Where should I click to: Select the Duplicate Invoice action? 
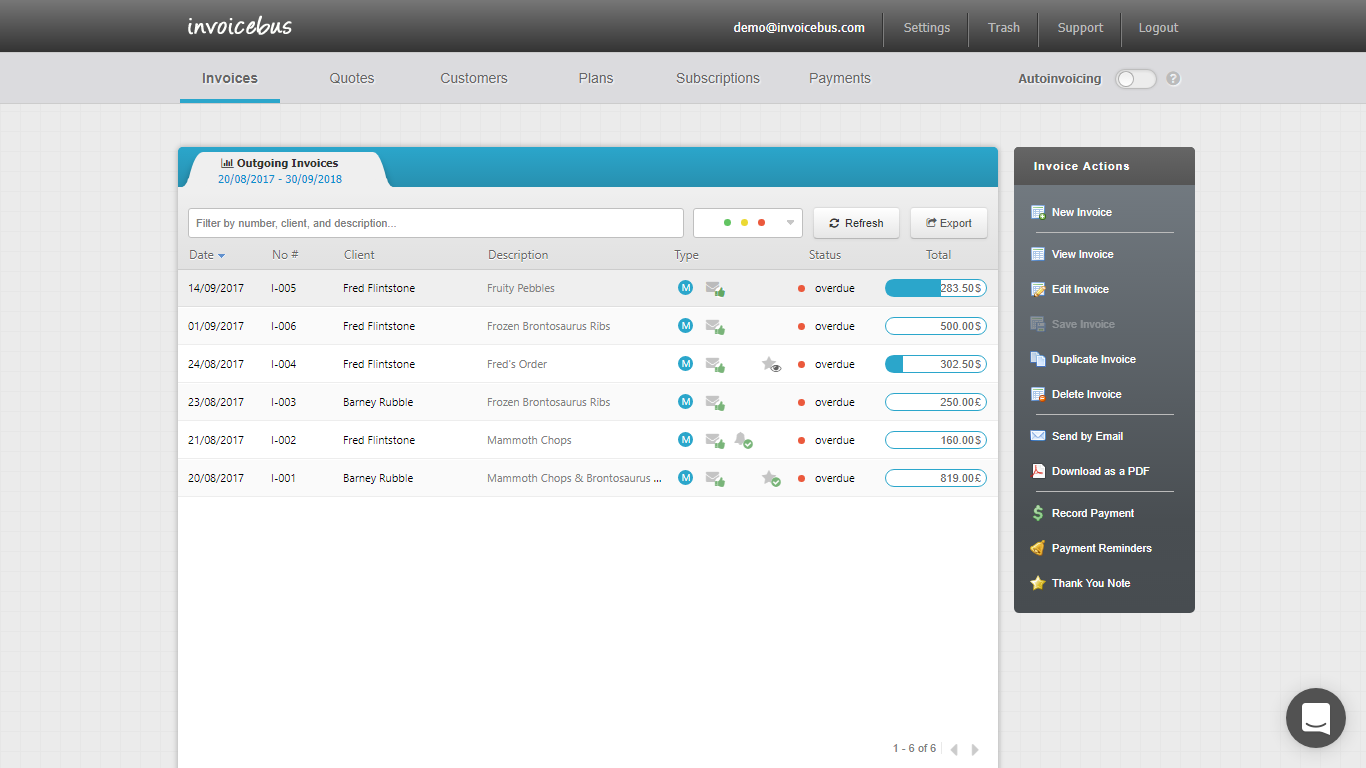[x=1094, y=359]
